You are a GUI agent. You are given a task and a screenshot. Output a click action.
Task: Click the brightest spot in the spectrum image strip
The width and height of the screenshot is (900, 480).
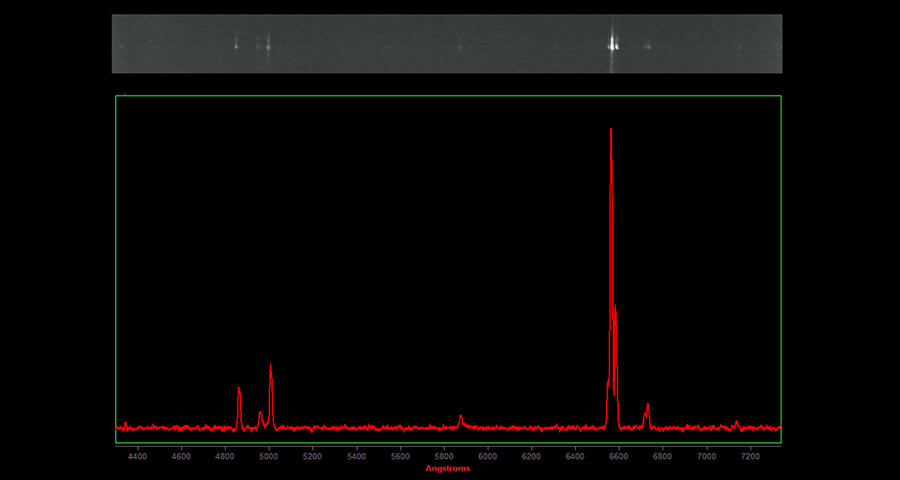(613, 43)
